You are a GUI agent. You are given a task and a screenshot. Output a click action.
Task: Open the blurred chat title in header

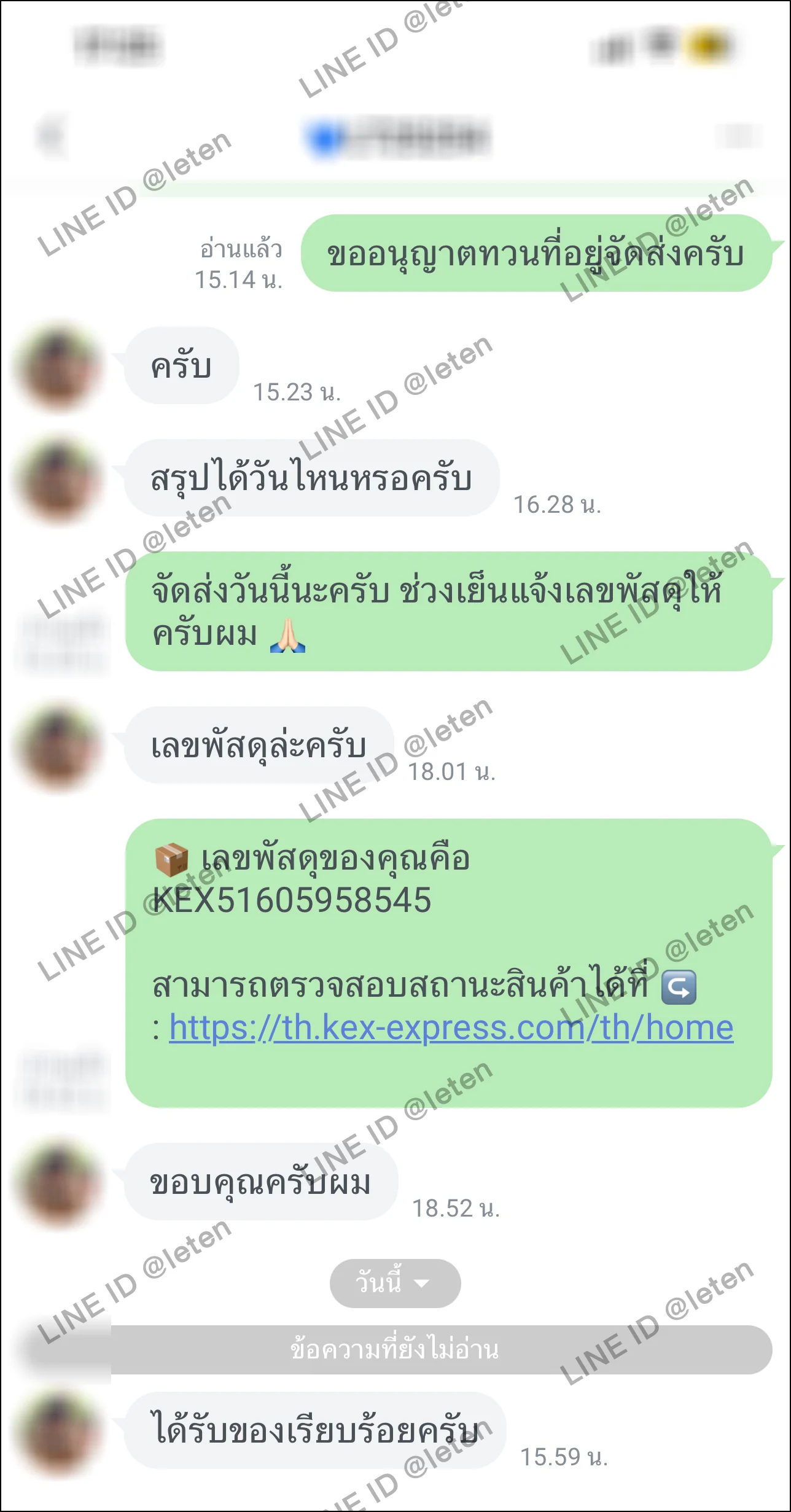coord(398,138)
